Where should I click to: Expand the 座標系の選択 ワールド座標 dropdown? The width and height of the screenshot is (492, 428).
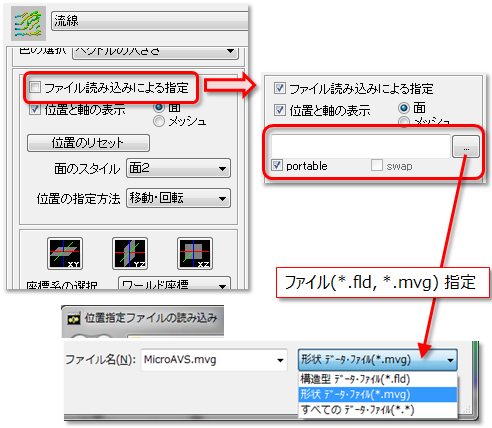(174, 283)
